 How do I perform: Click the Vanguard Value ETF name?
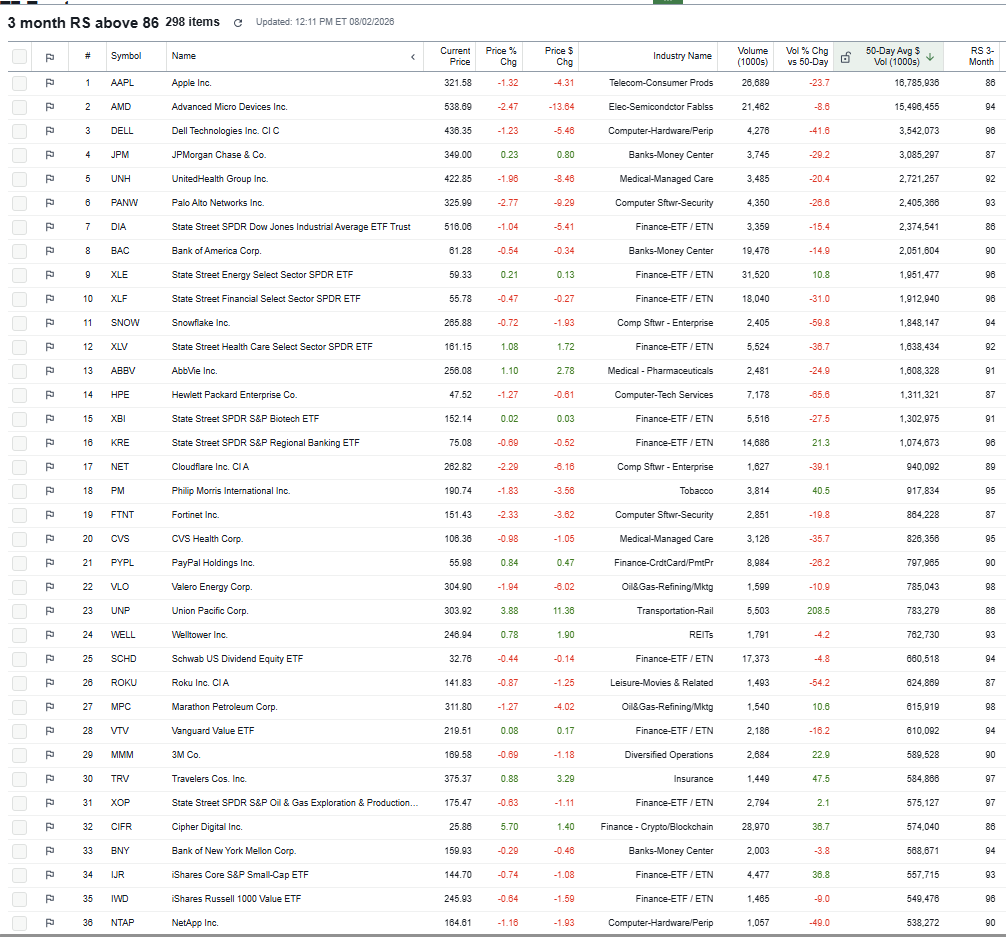click(x=213, y=731)
